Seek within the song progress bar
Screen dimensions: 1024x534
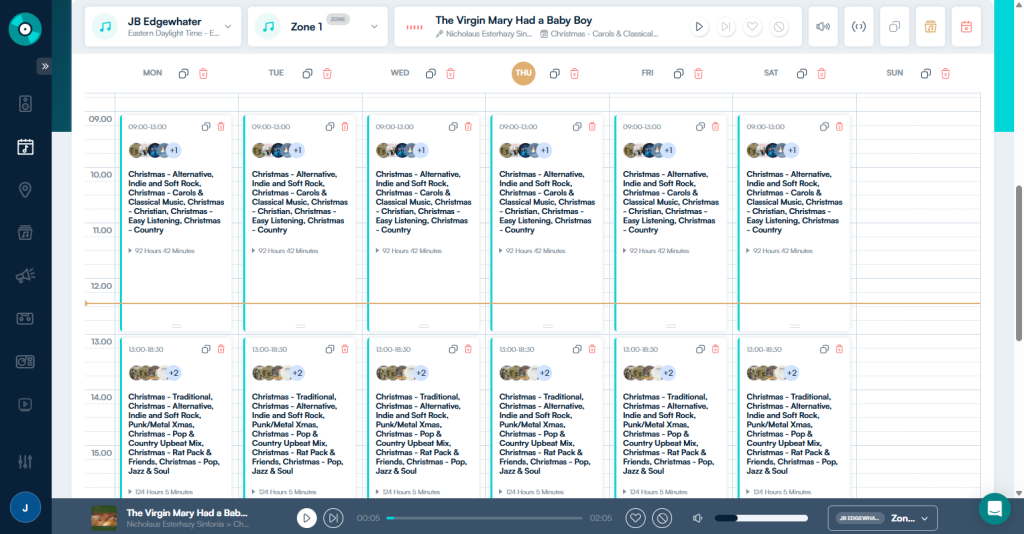pyautogui.click(x=484, y=518)
